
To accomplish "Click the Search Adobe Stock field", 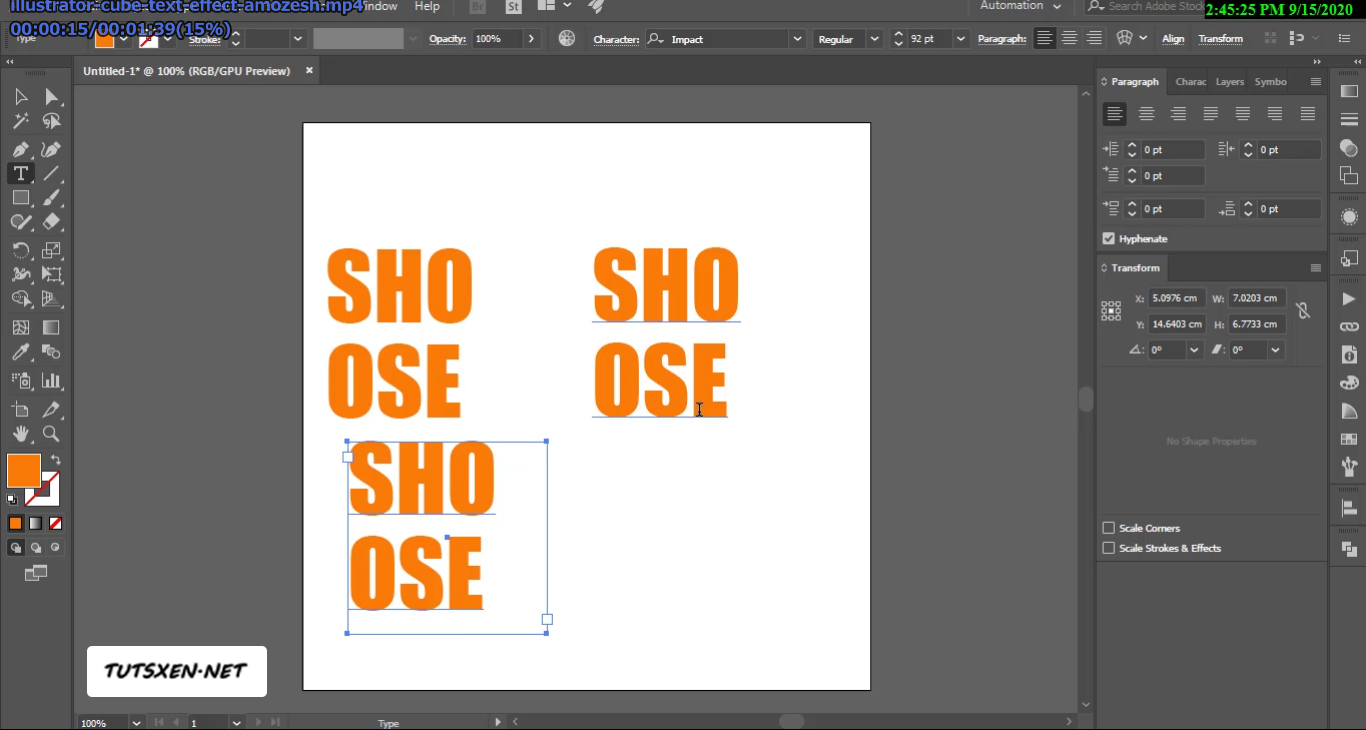I will click(x=1144, y=6).
